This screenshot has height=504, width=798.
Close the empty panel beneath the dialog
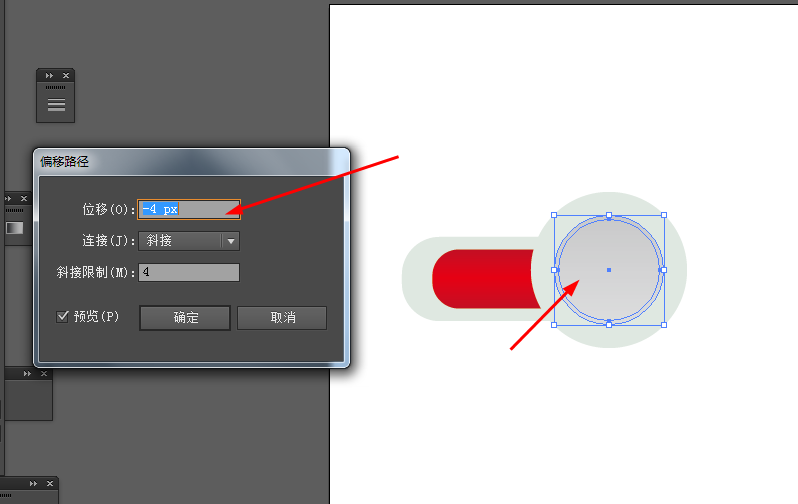(x=44, y=374)
